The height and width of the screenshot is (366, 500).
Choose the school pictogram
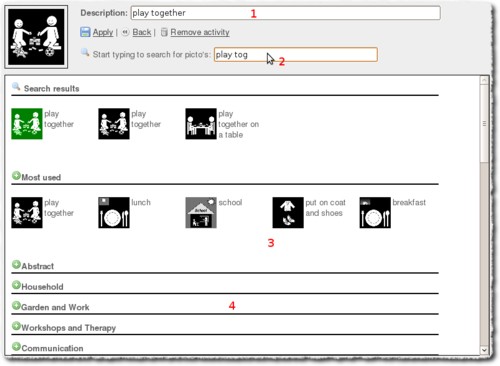201,213
